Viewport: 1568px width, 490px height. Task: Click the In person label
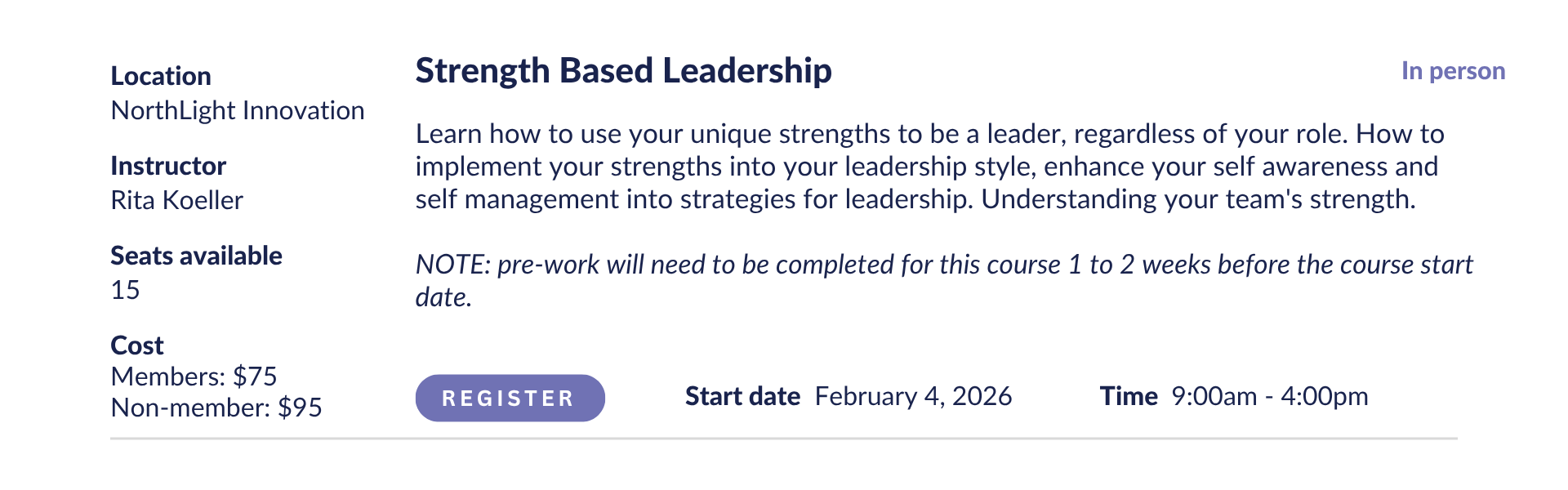click(x=1453, y=71)
